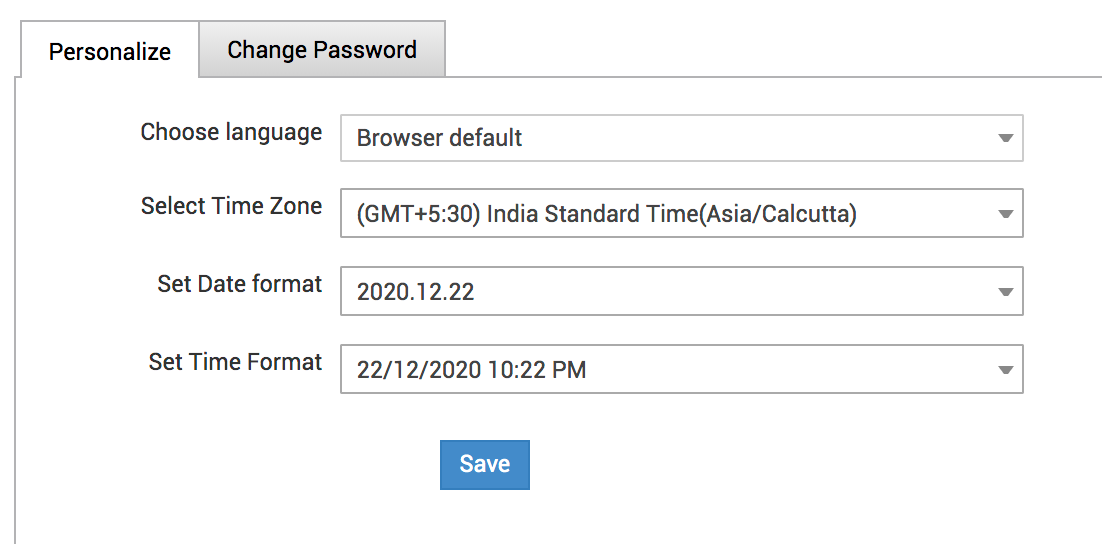Click the arrow icon on the Date format selector

1006,293
